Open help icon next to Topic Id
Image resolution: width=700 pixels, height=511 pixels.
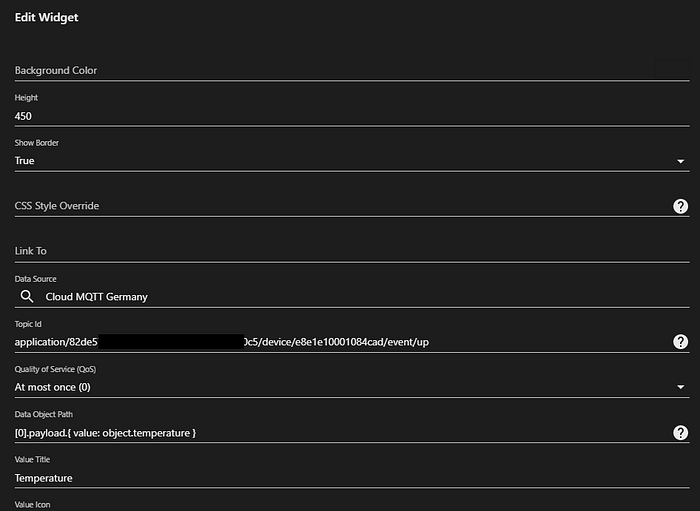680,342
